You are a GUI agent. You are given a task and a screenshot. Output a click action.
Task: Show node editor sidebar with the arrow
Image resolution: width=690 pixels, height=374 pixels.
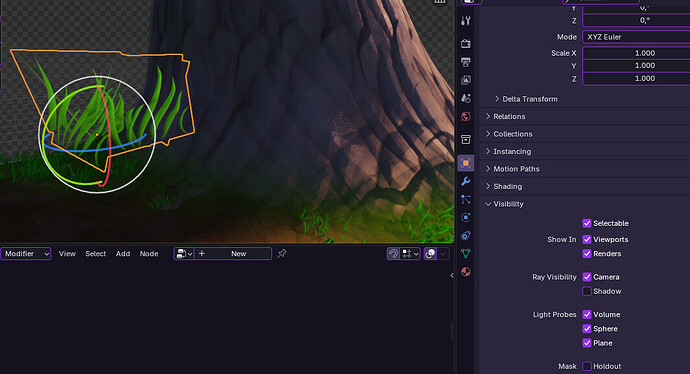pyautogui.click(x=451, y=275)
